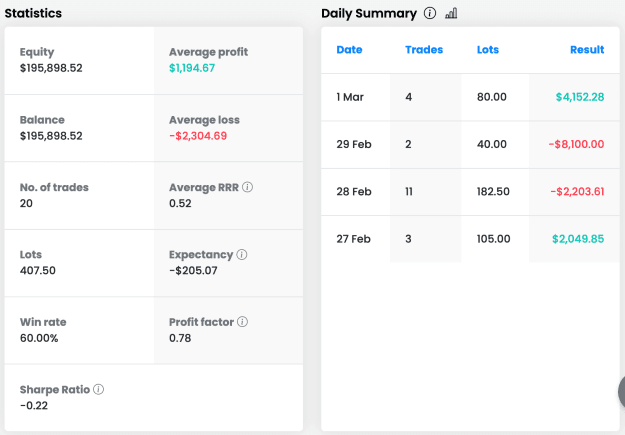Open the Daily Summary info icon
The height and width of the screenshot is (435, 625).
(430, 13)
